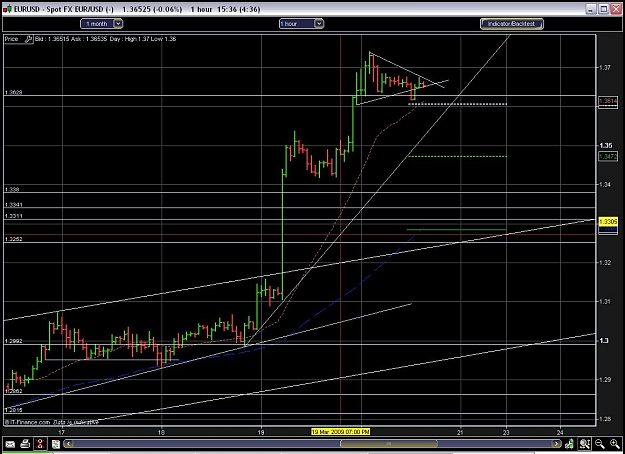This screenshot has width=625, height=454.
Task: Click the 1.3252 horizontal line label
Action: (14, 239)
